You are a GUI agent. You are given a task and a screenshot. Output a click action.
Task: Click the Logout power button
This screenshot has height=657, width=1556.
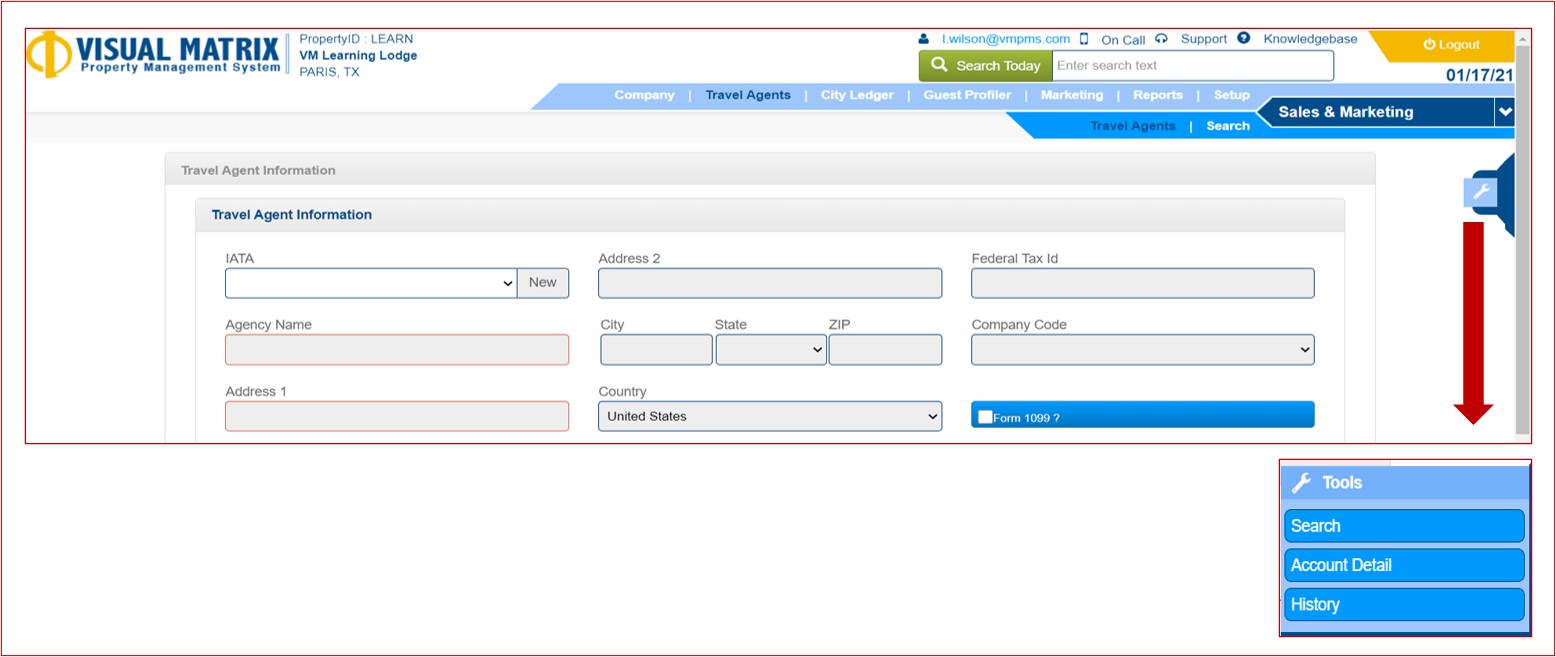1450,45
